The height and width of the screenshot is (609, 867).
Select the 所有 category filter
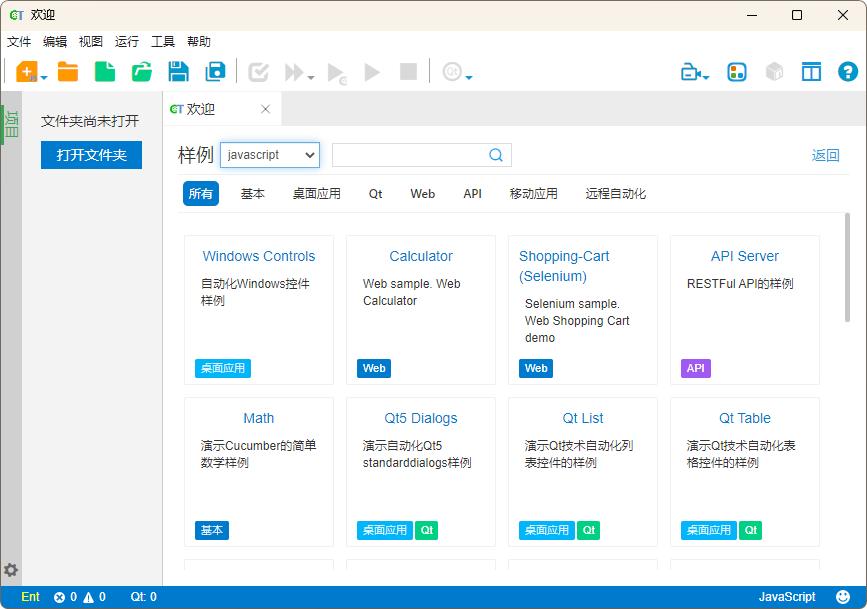201,194
